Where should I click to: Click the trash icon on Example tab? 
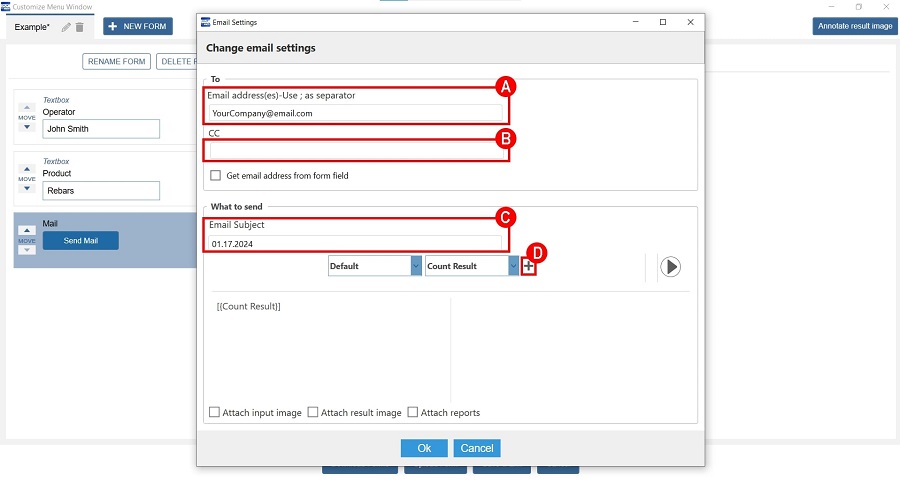click(80, 27)
